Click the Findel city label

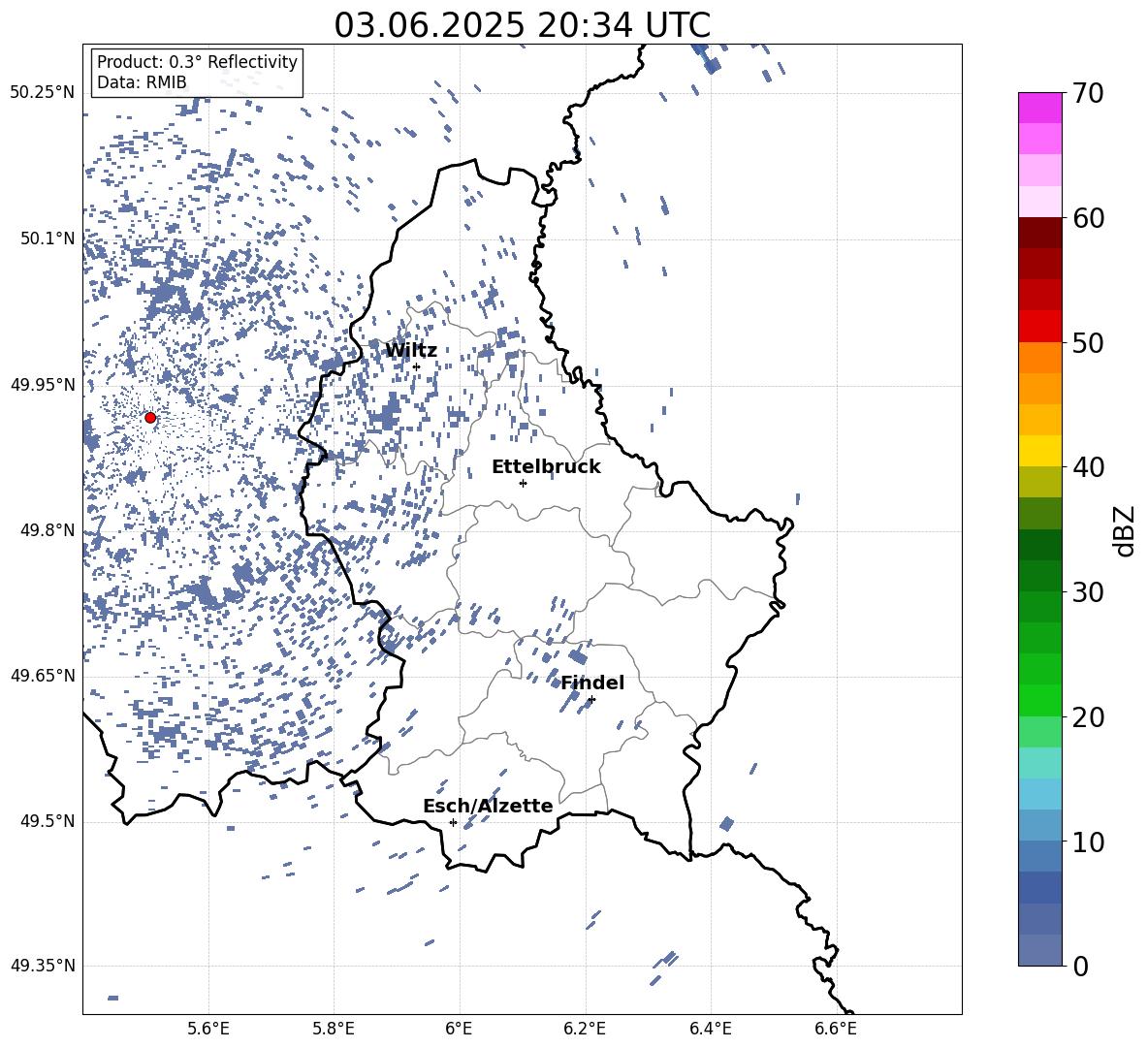pos(592,683)
